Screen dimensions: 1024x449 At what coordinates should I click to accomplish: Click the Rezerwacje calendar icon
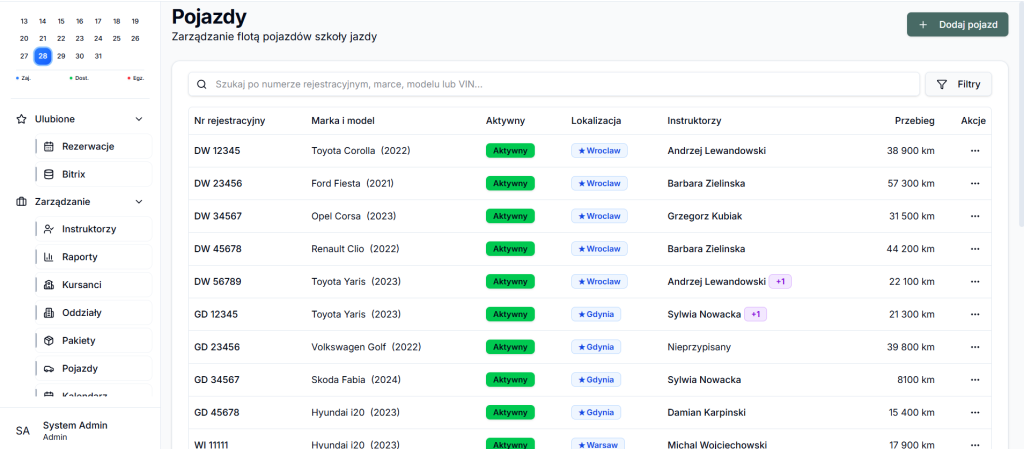[48, 147]
